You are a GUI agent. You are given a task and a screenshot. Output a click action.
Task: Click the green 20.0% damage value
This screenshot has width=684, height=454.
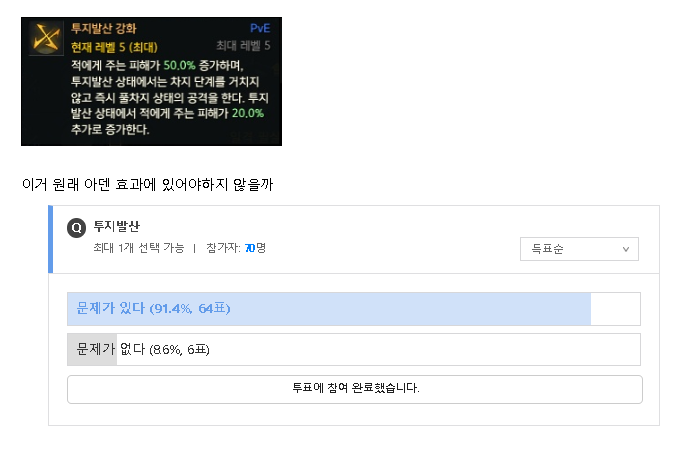tap(248, 113)
